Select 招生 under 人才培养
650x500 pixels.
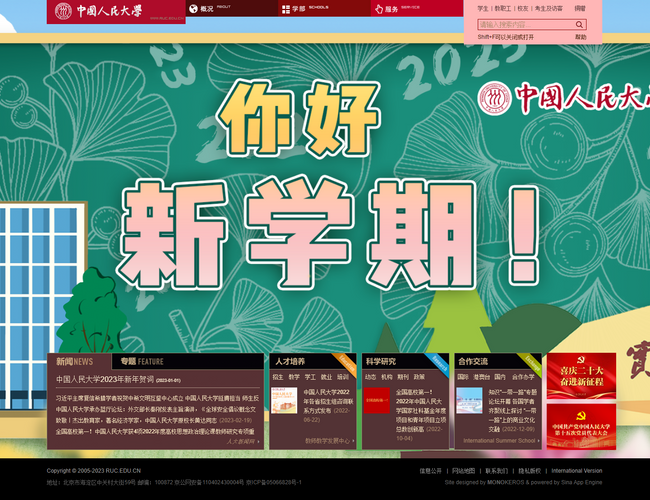(x=278, y=377)
